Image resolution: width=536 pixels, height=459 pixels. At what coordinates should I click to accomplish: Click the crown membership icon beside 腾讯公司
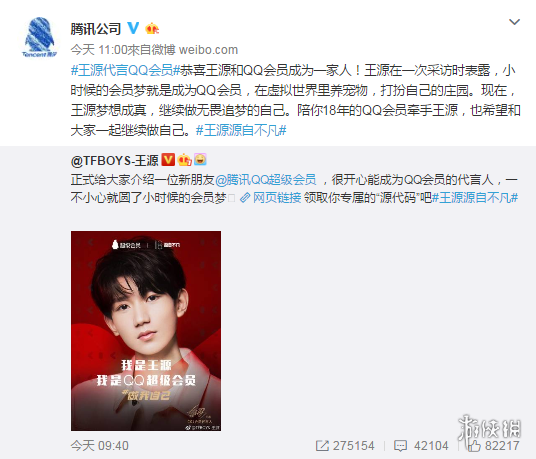click(x=152, y=28)
